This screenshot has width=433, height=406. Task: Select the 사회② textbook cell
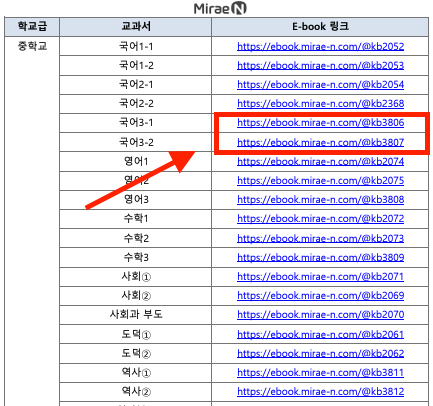click(x=136, y=295)
